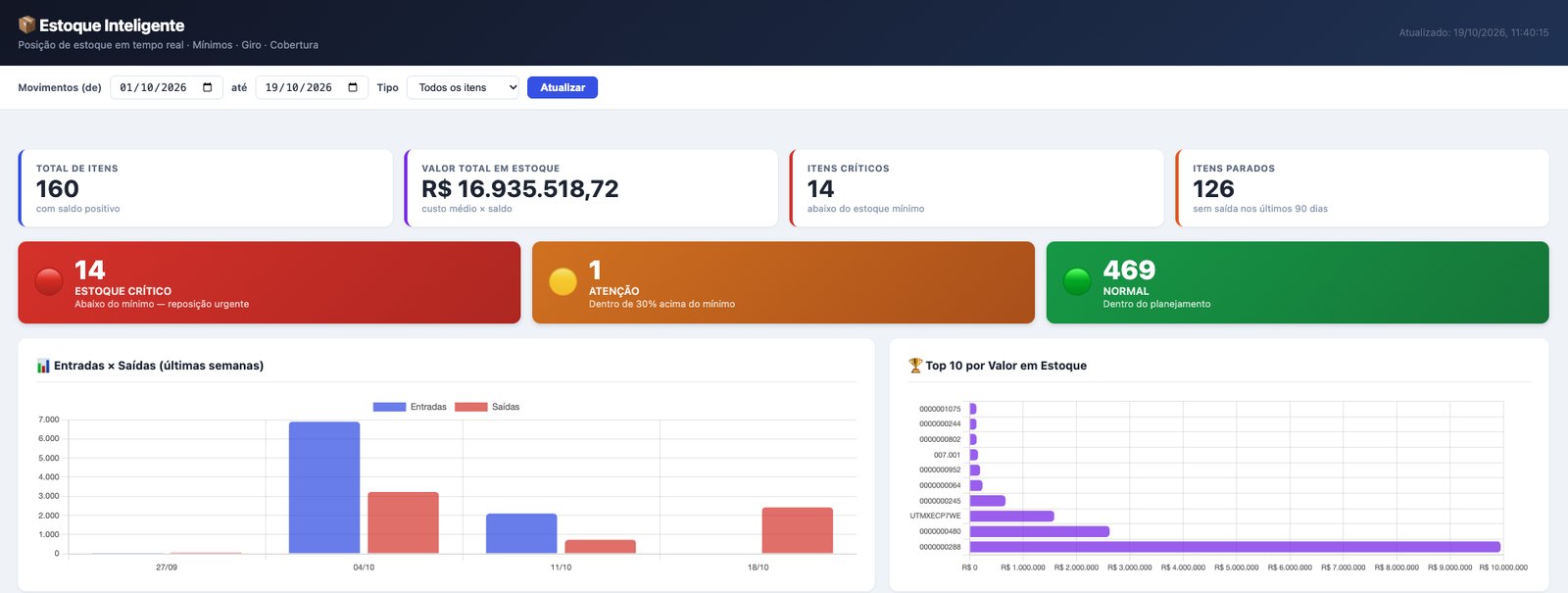Open calendar picker for end date 19/10/2026
The image size is (1568, 593).
[x=353, y=87]
